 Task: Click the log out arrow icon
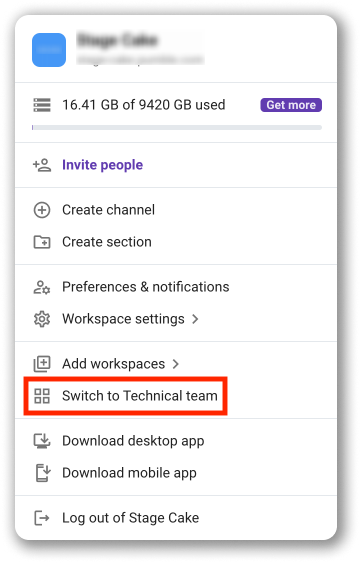click(42, 518)
